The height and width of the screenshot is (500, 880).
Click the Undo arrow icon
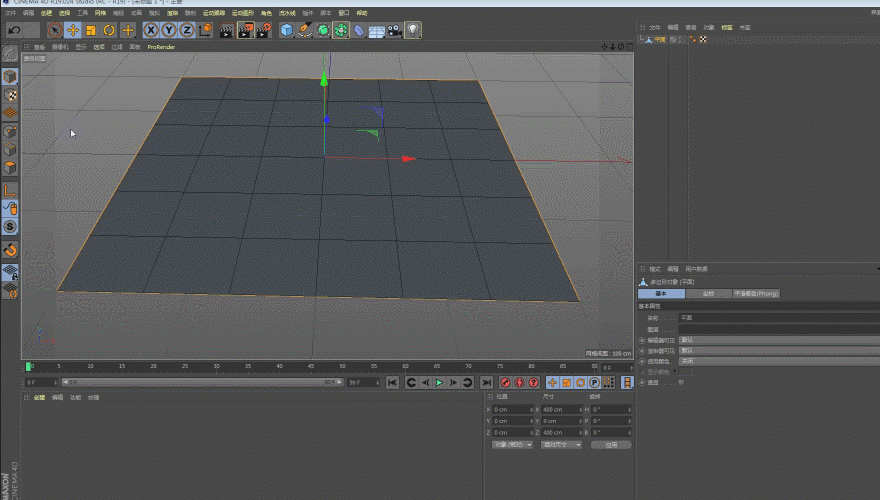(14, 31)
